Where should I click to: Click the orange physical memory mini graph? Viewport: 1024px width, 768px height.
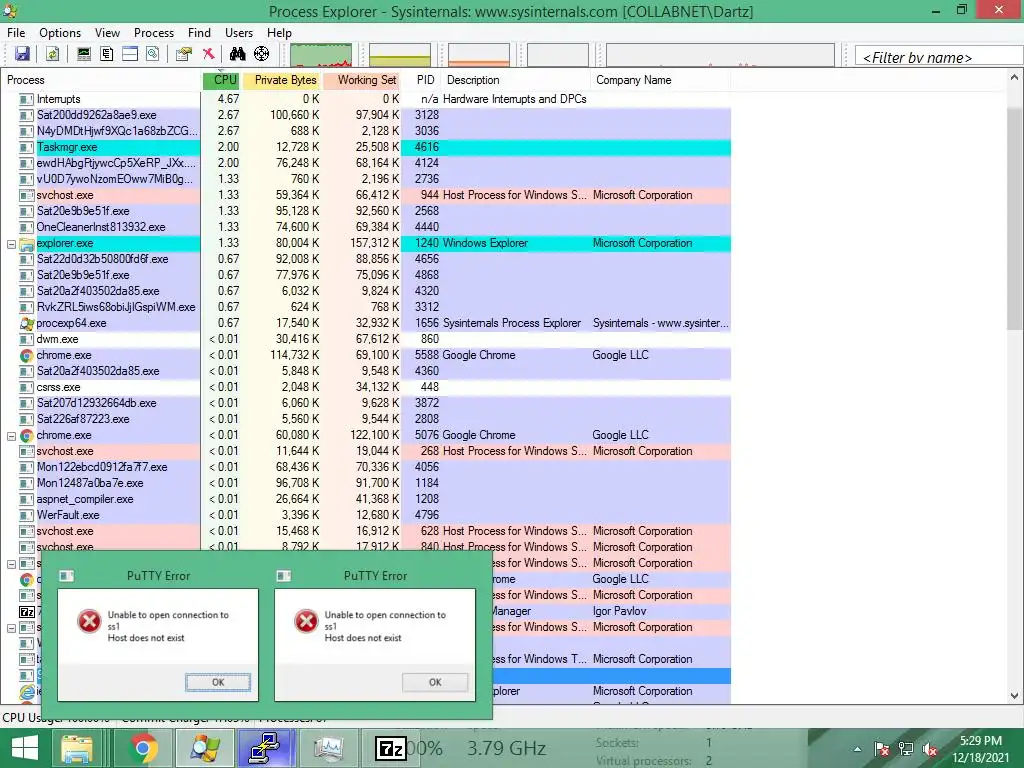coord(479,56)
